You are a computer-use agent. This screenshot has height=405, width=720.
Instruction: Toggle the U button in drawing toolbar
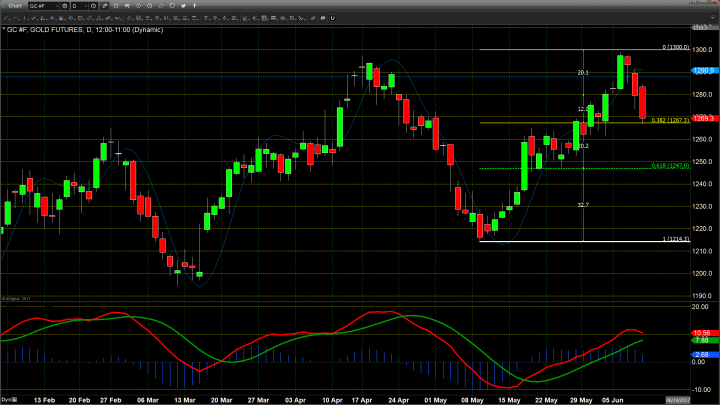(332, 18)
